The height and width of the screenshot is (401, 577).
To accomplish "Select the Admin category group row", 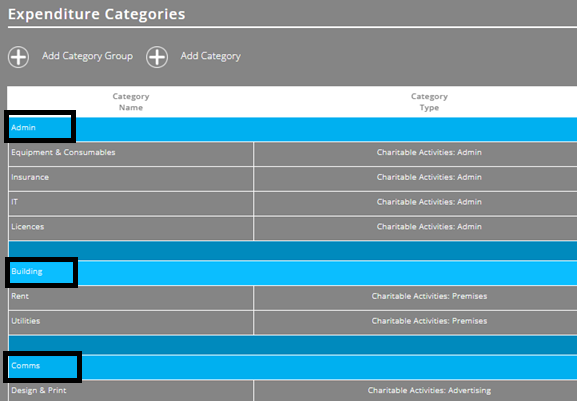I will (x=293, y=129).
